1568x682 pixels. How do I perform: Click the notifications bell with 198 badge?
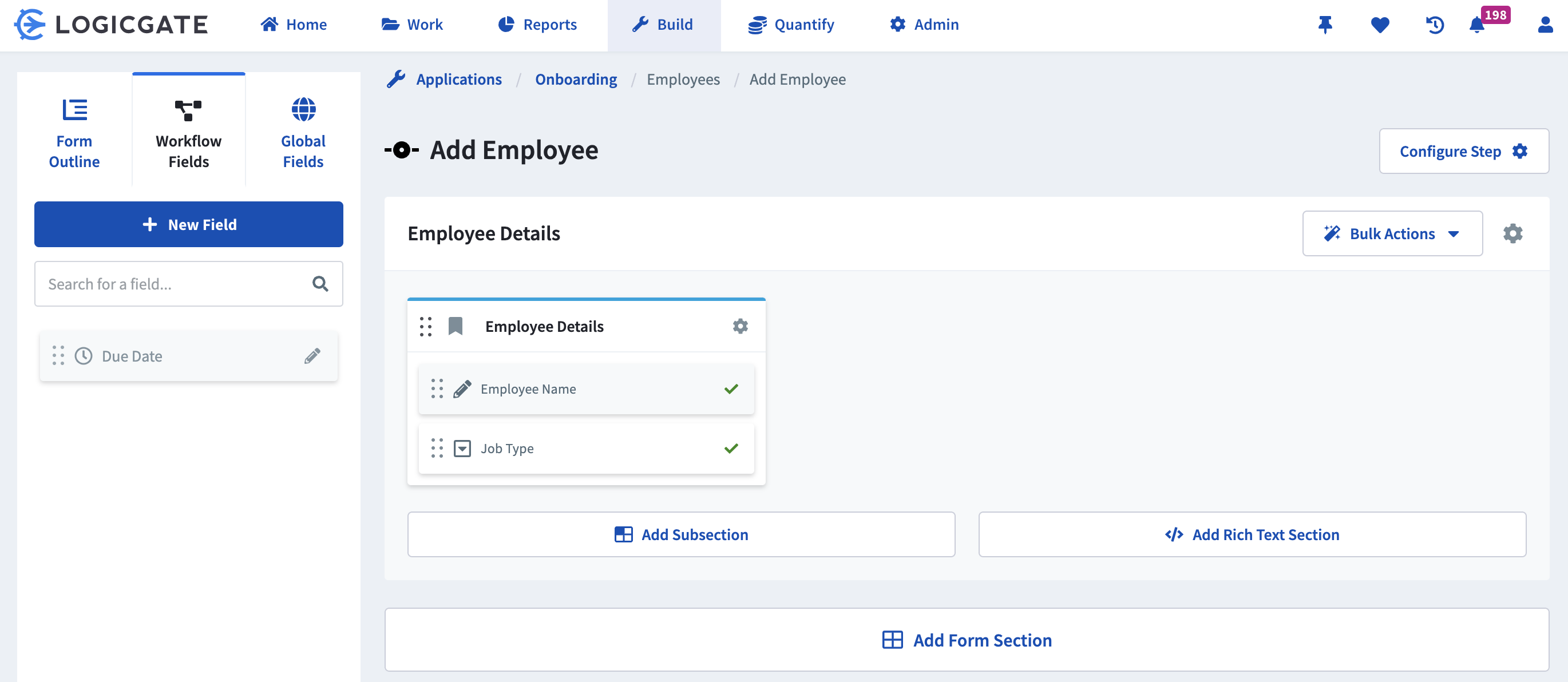pos(1475,25)
